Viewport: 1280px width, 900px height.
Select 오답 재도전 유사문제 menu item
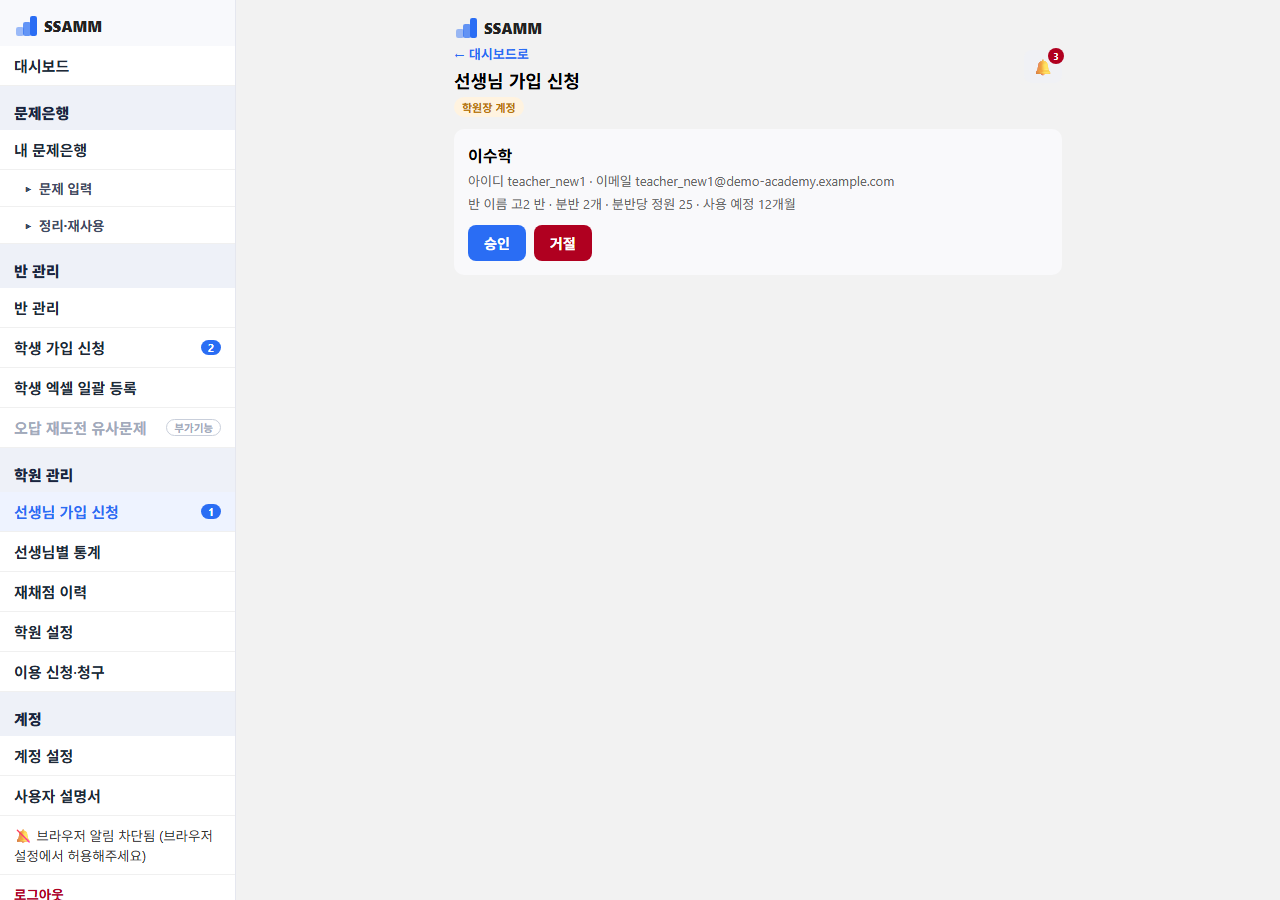pyautogui.click(x=117, y=428)
